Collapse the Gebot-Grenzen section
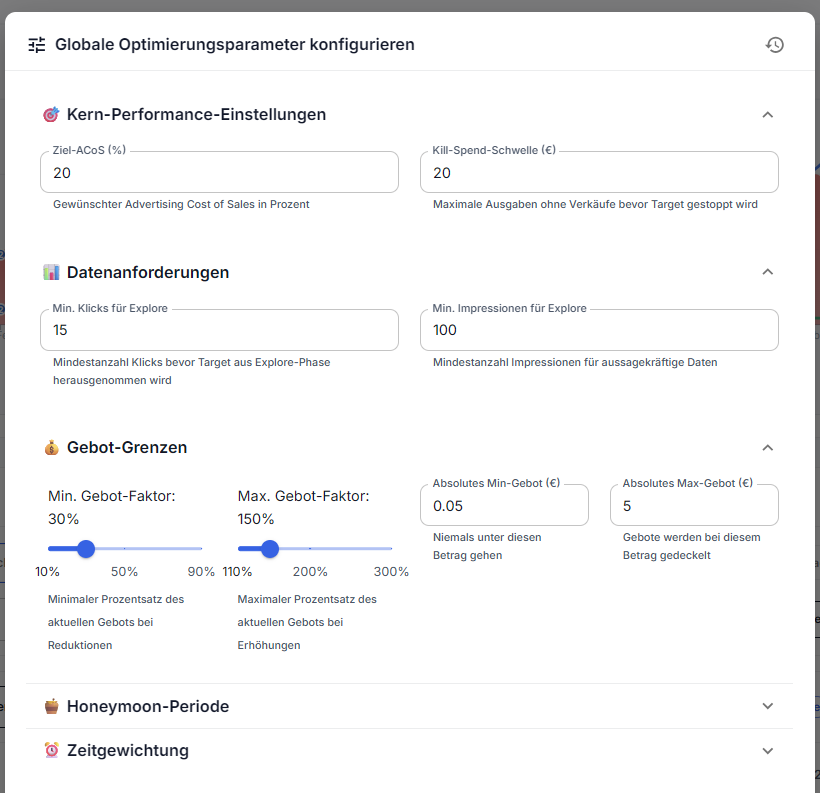820x793 pixels. click(x=767, y=447)
